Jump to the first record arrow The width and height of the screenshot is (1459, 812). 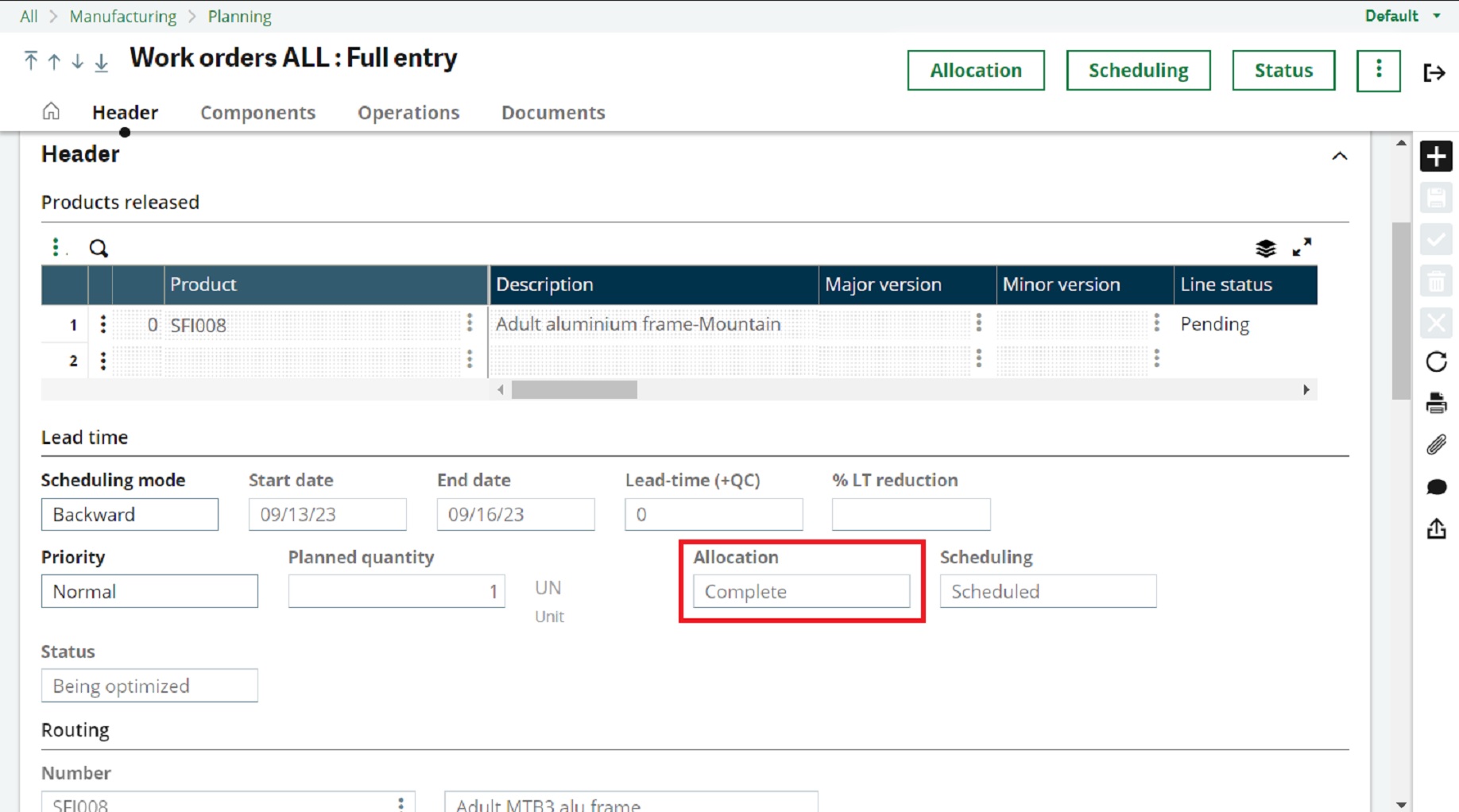30,60
